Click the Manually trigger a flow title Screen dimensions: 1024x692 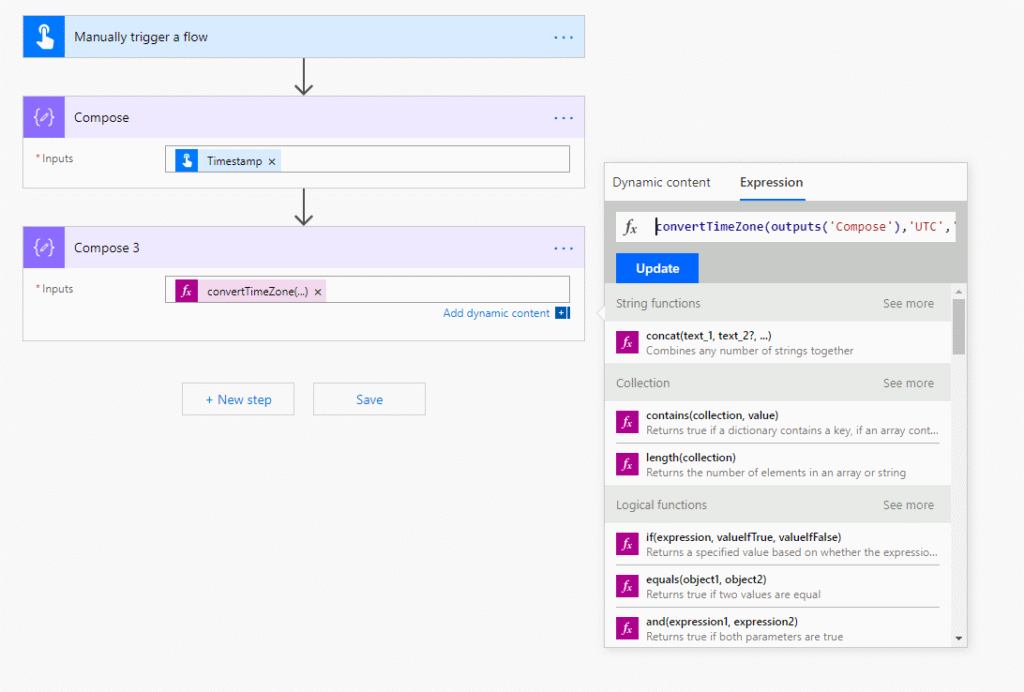pos(141,37)
